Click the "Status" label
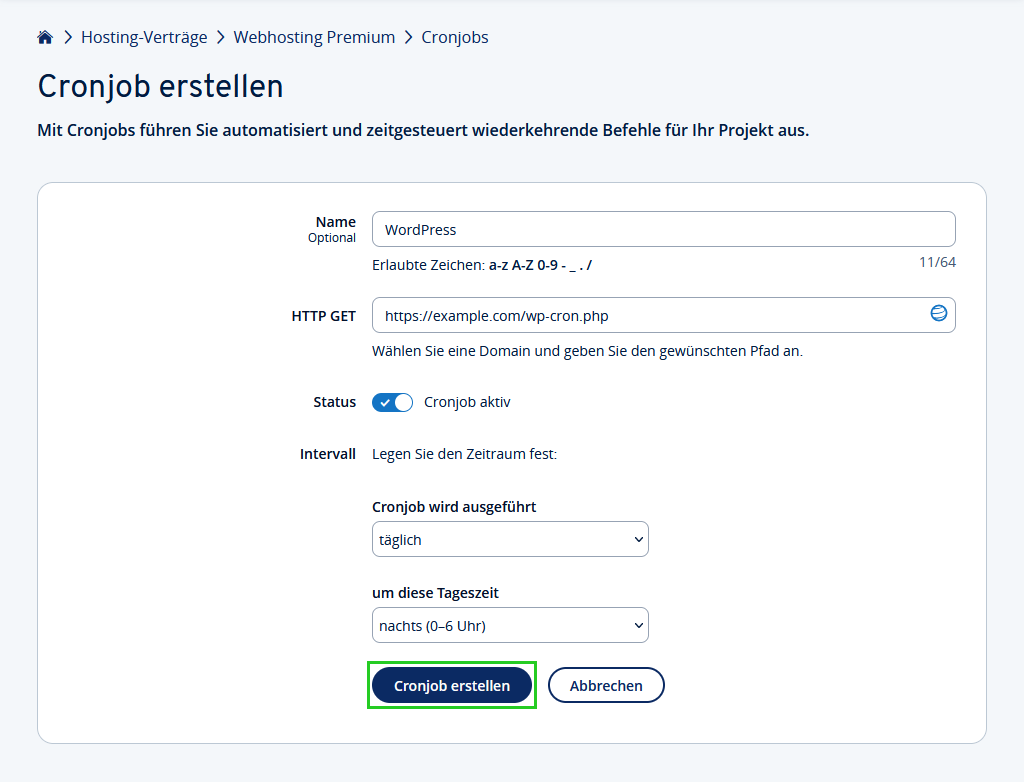The width and height of the screenshot is (1024, 782). coord(334,402)
